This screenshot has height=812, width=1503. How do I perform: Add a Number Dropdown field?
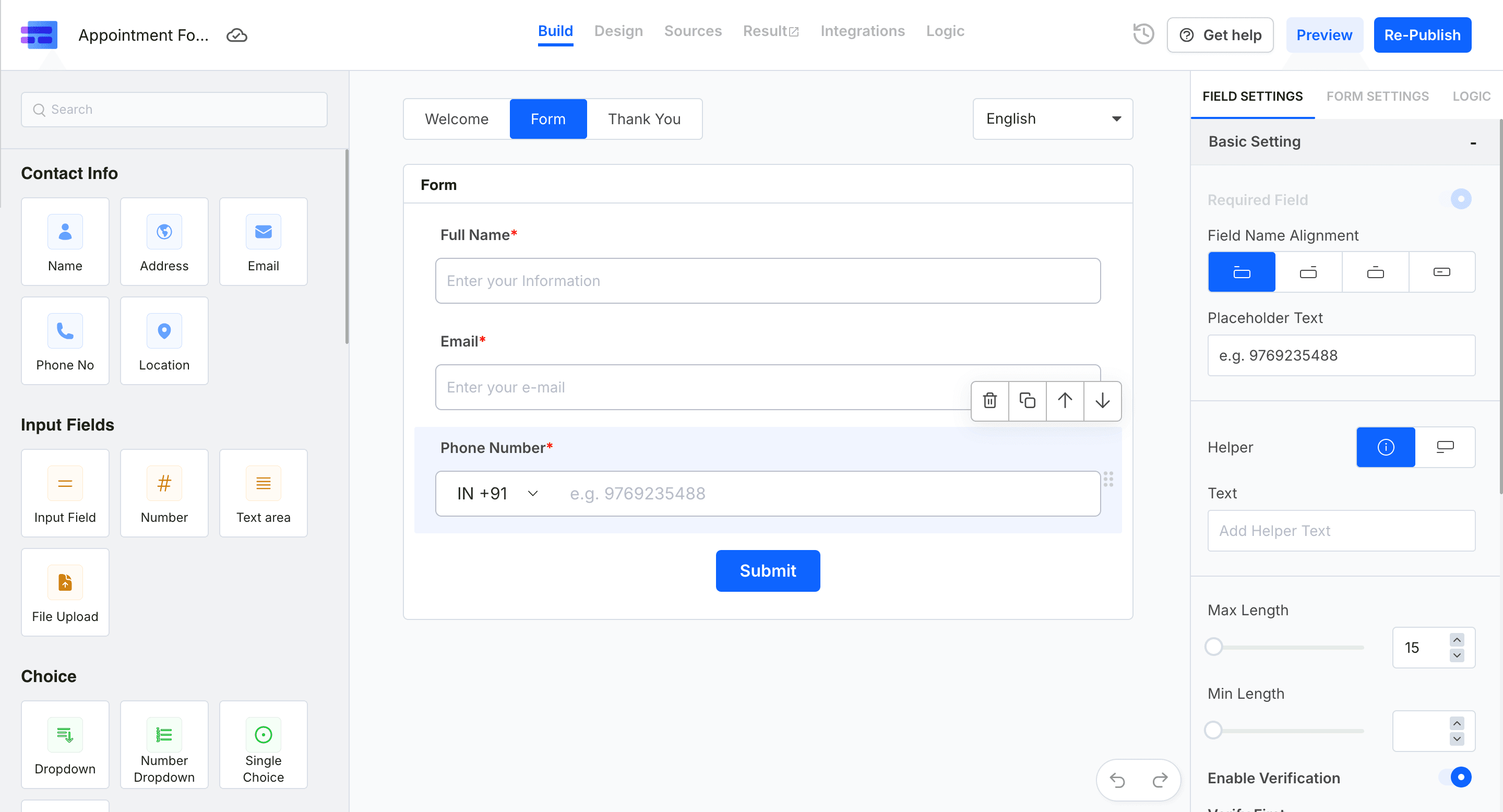point(164,744)
